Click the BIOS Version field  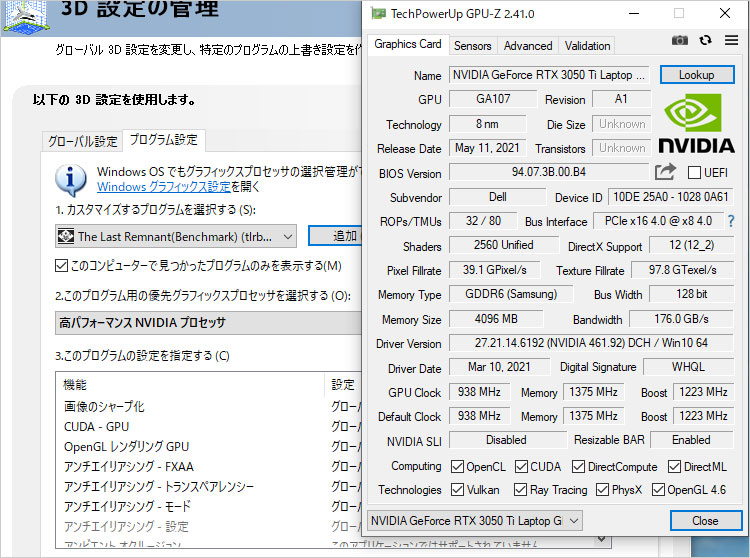549,172
